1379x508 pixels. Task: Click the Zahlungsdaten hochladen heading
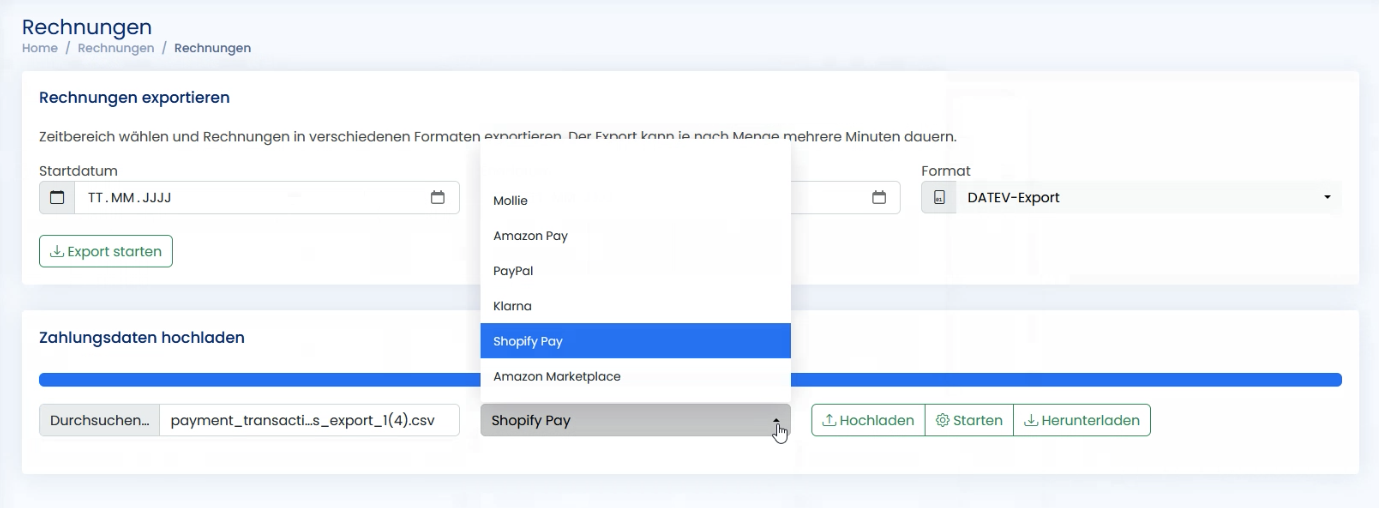pyautogui.click(x=142, y=338)
